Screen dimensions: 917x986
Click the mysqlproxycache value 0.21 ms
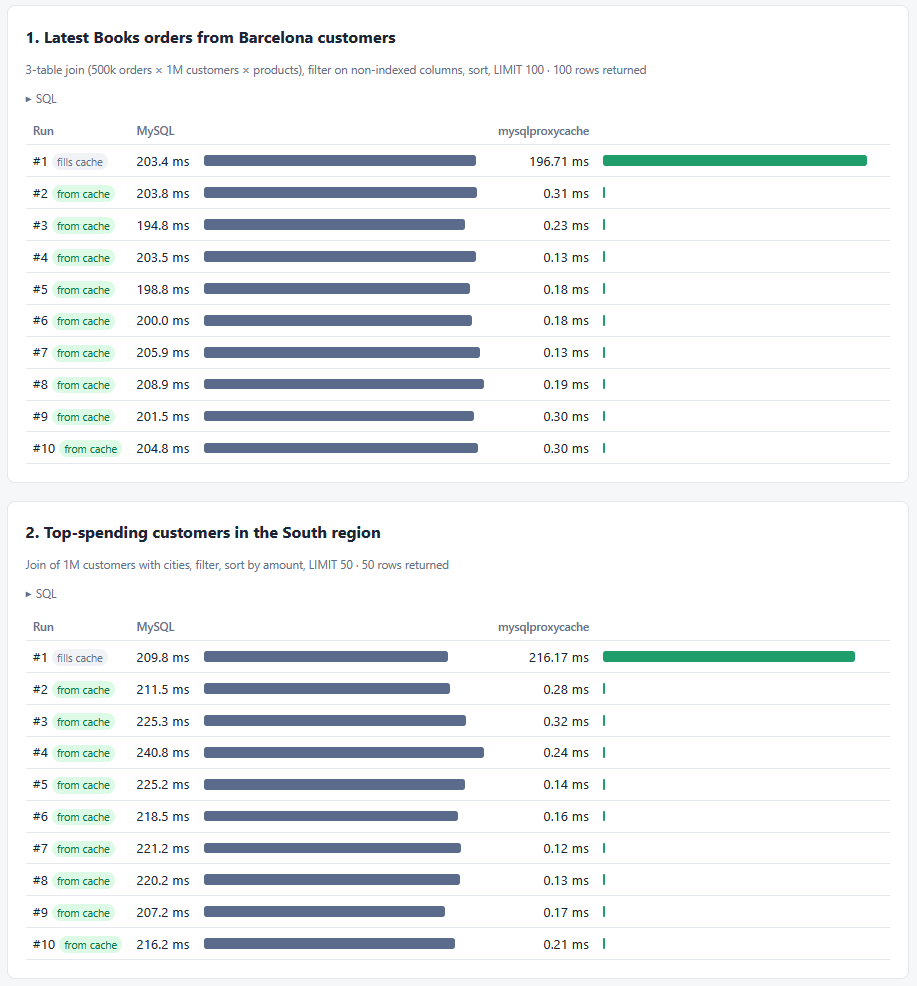point(566,944)
